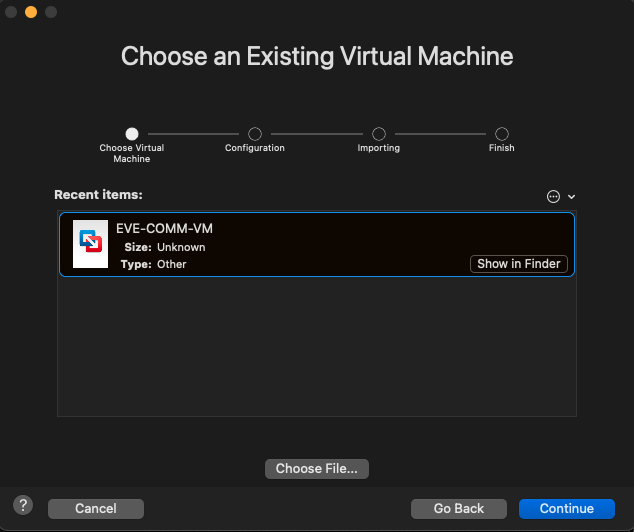This screenshot has height=532, width=634.
Task: Open the Choose File… dialog
Action: tap(317, 469)
